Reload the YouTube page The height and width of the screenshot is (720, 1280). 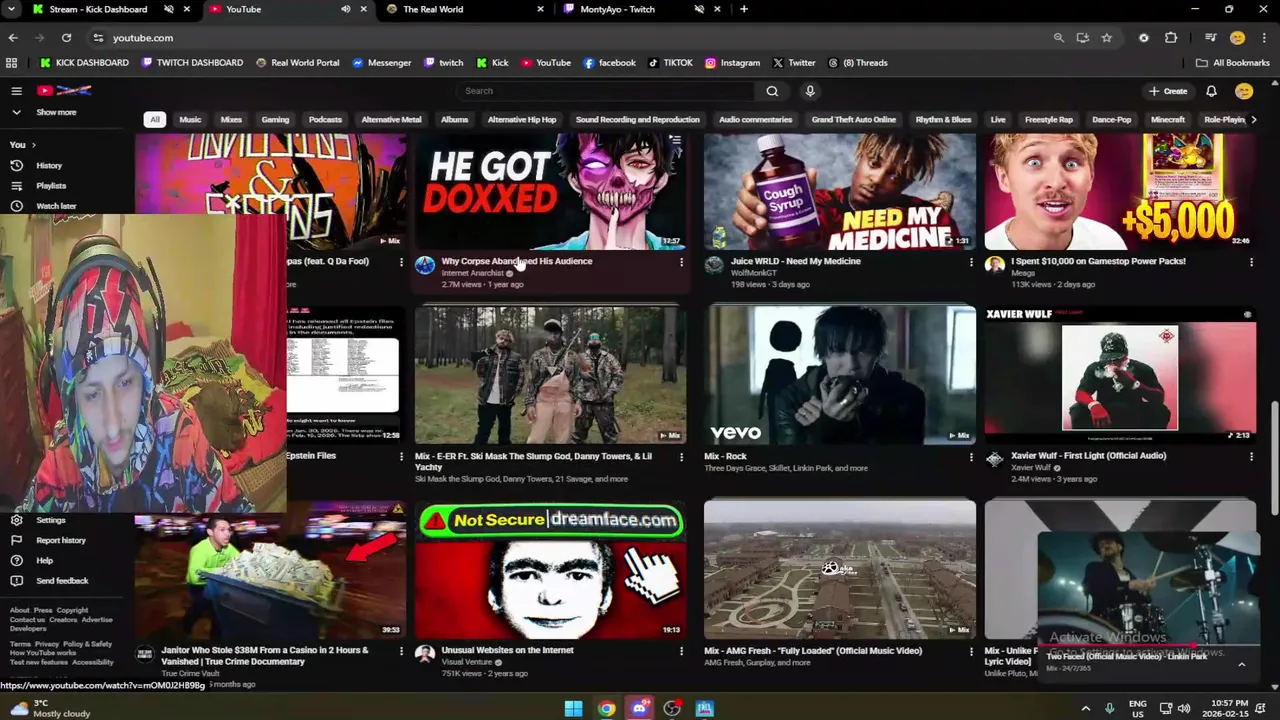[x=66, y=38]
